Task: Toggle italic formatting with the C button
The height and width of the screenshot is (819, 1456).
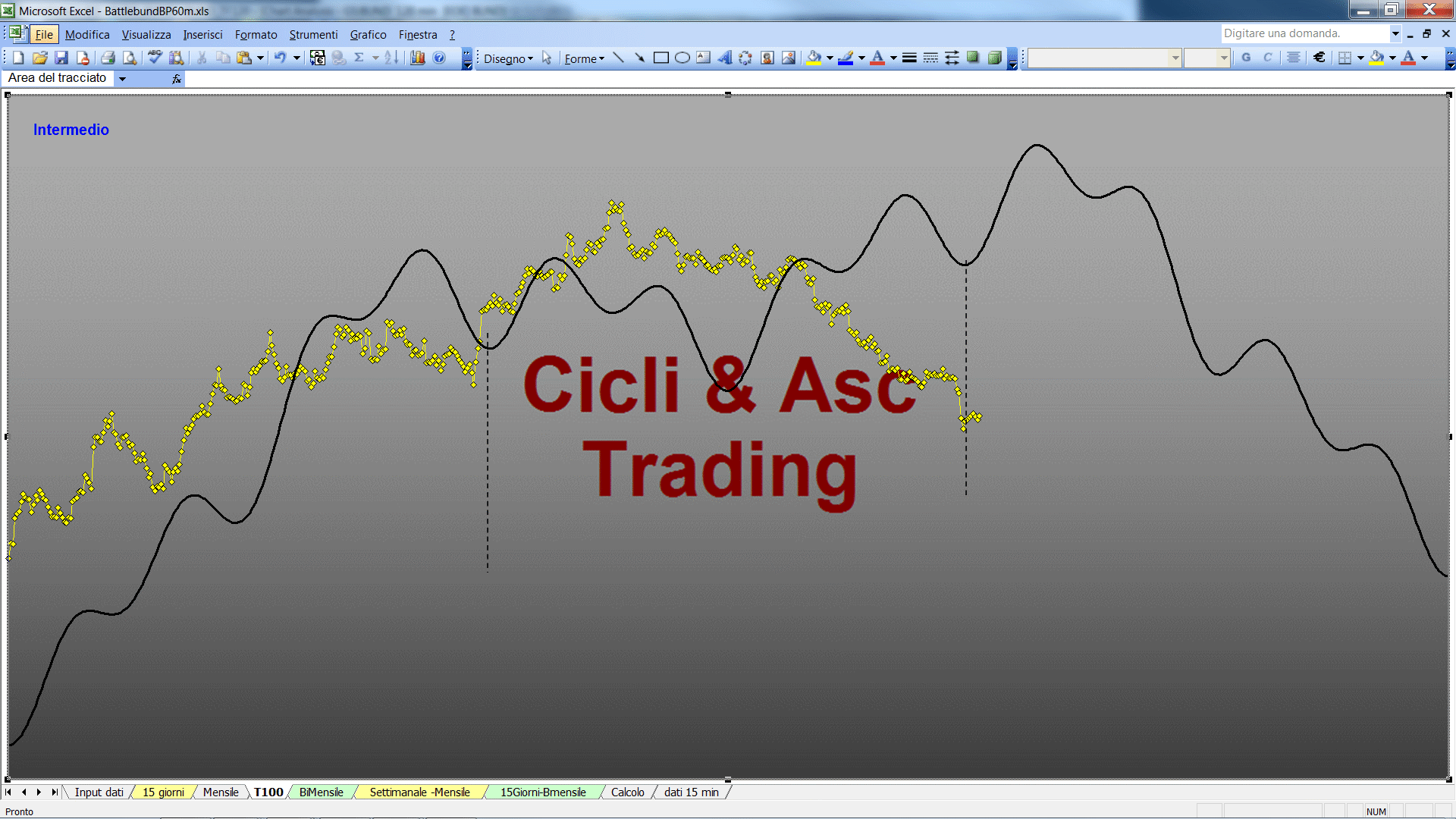Action: pyautogui.click(x=1267, y=58)
